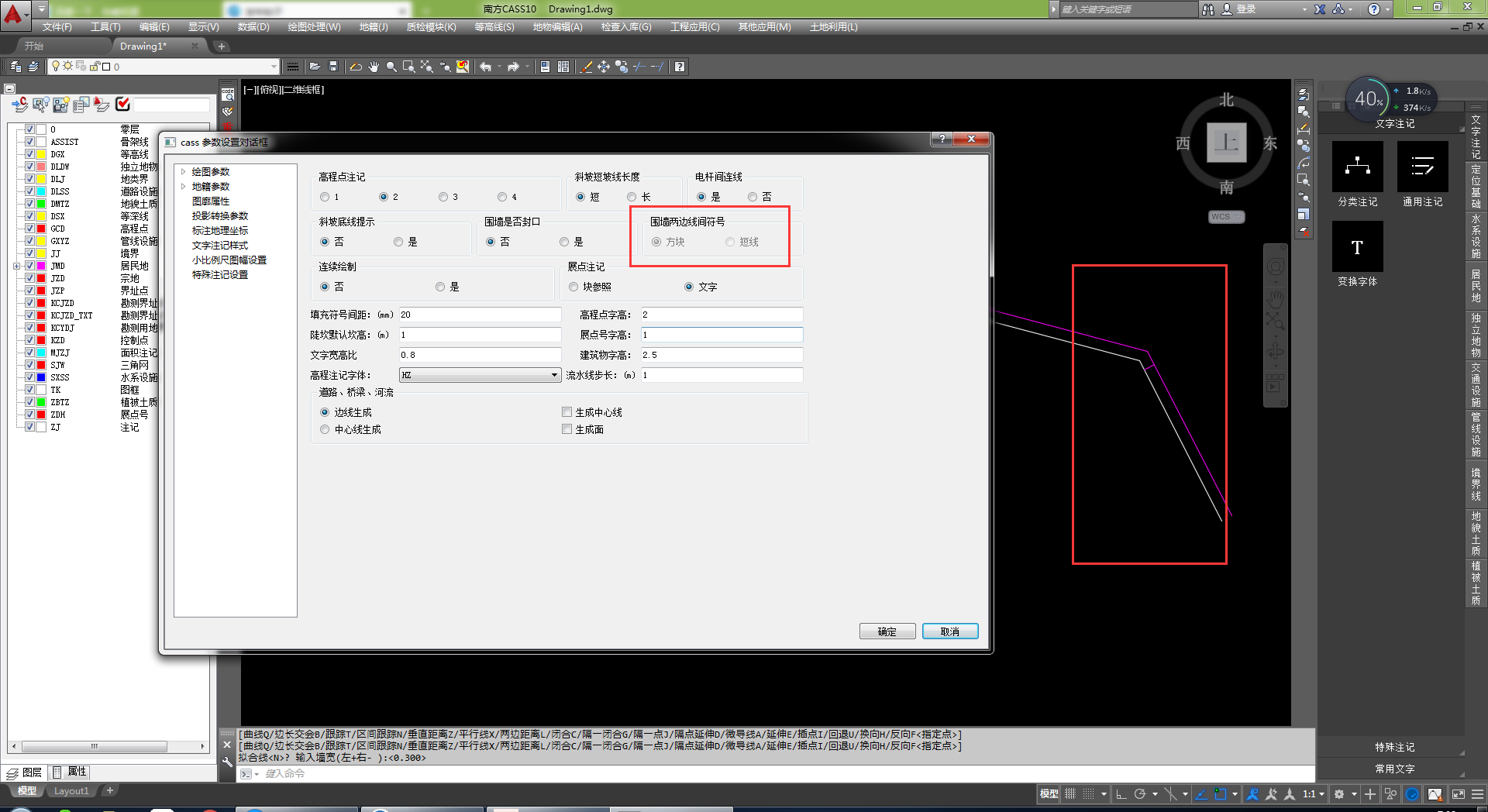Image resolution: width=1488 pixels, height=812 pixels.
Task: Click 取消 button in dialog
Action: pyautogui.click(x=950, y=631)
